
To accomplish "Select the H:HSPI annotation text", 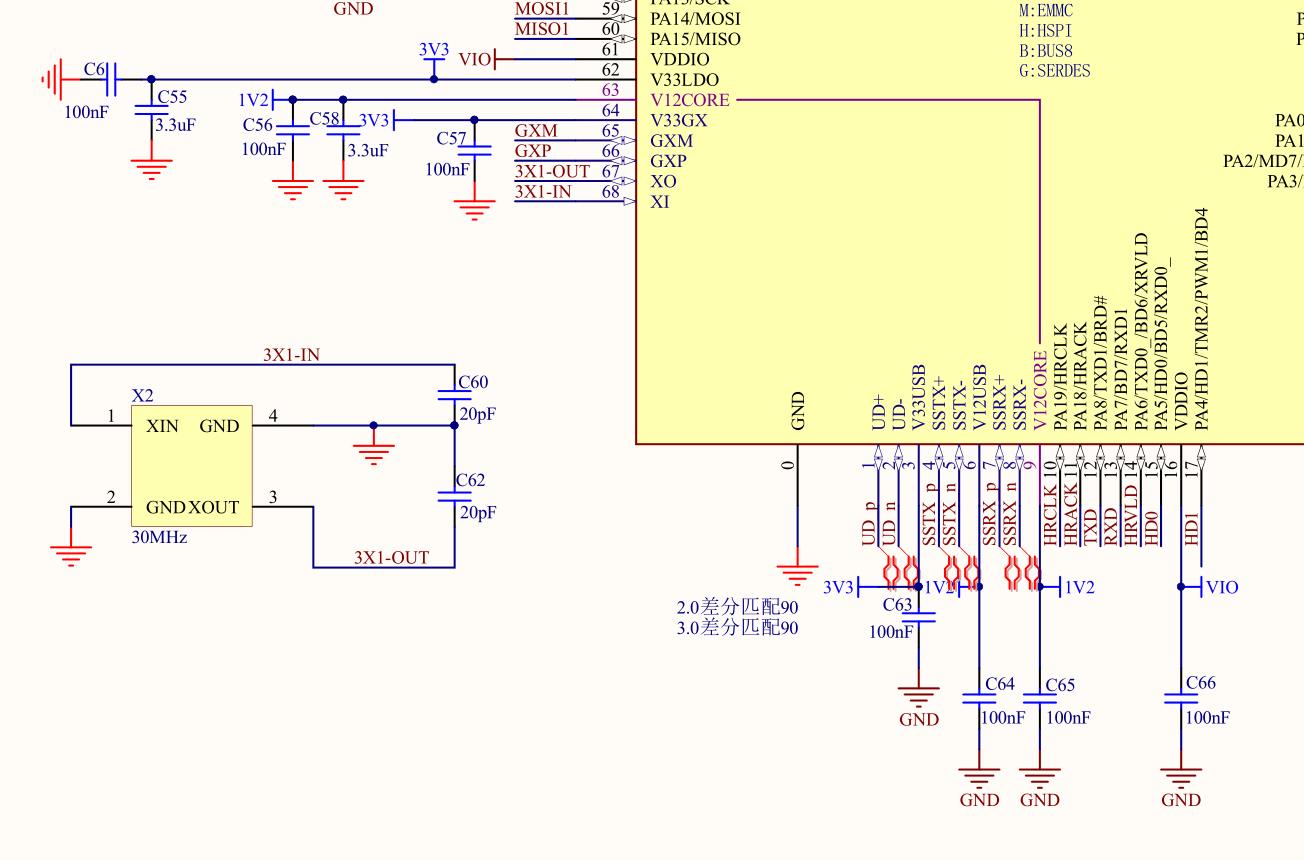I will coord(1046,31).
